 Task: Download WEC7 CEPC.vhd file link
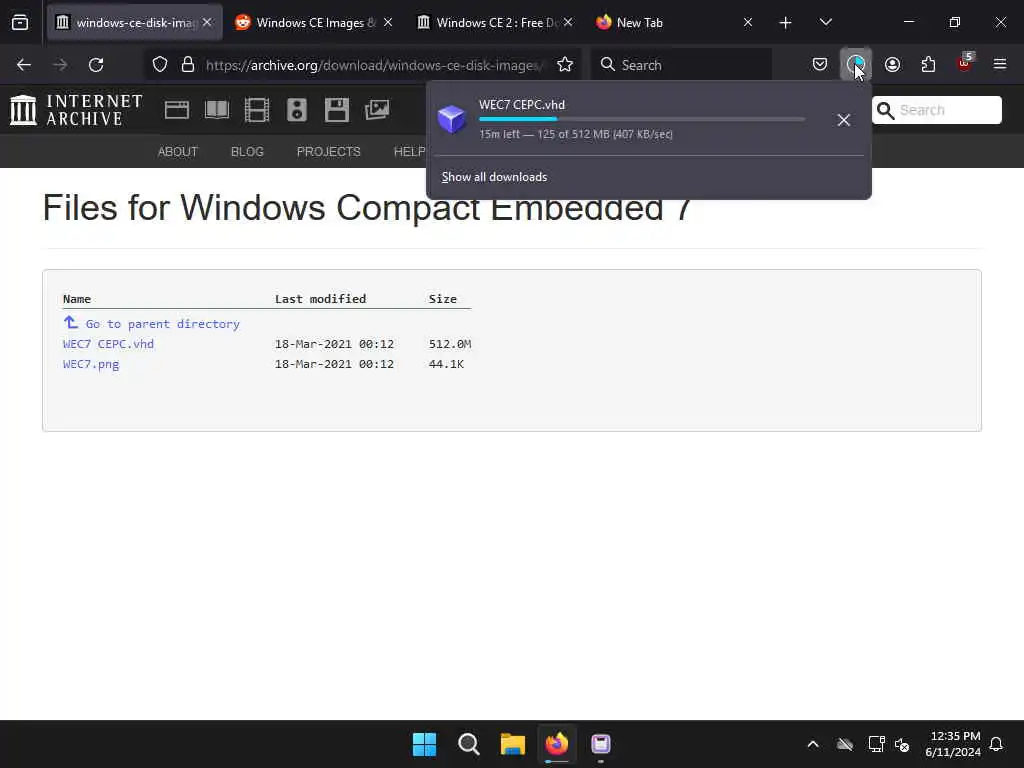pos(108,344)
